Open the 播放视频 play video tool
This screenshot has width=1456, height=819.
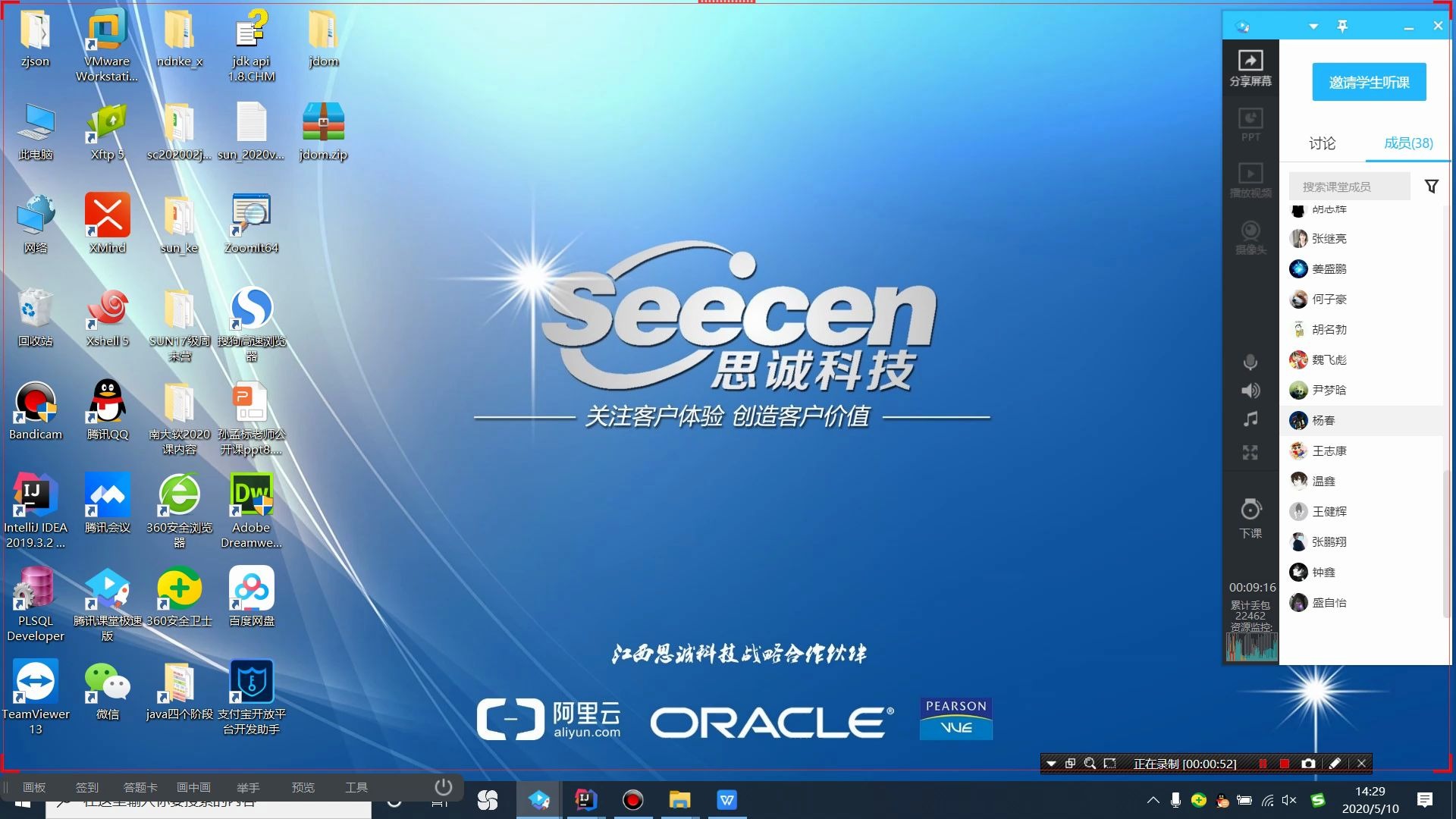click(1250, 180)
